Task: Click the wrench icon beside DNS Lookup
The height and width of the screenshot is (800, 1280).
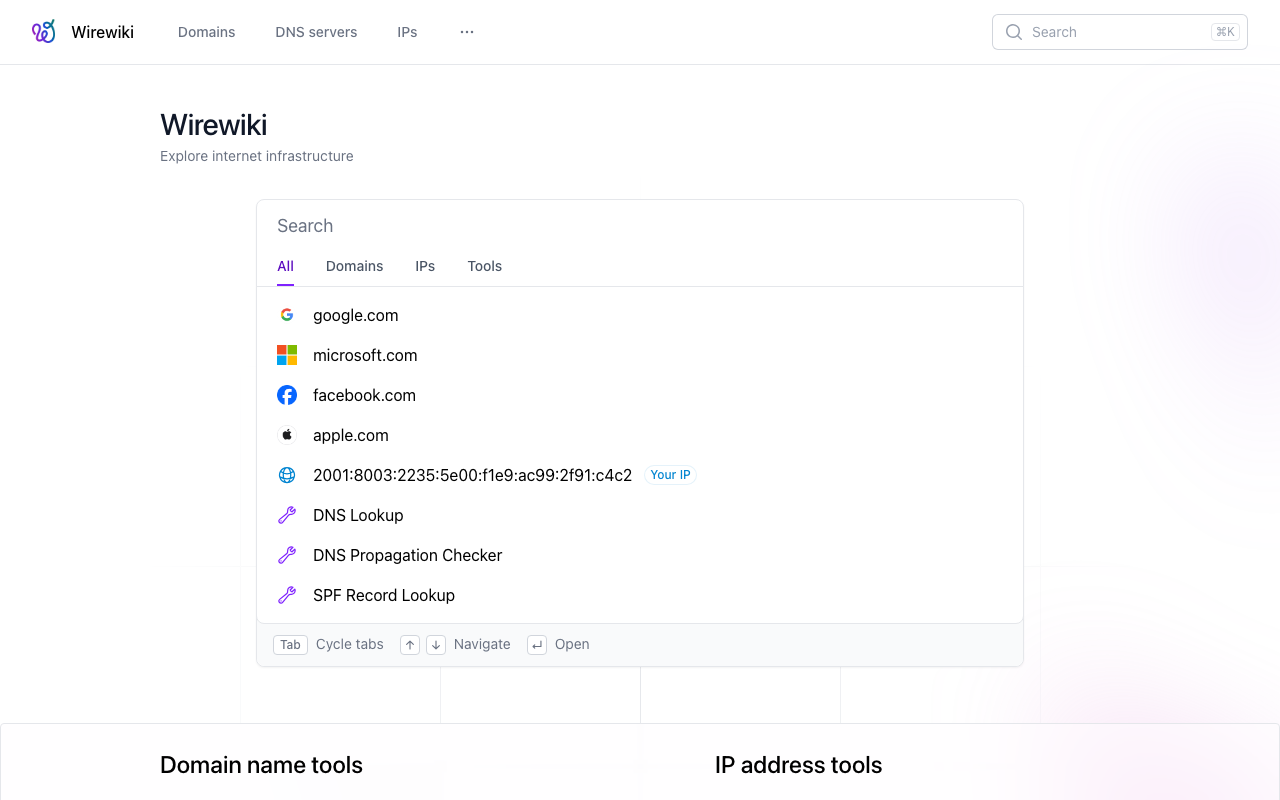Action: [x=287, y=515]
